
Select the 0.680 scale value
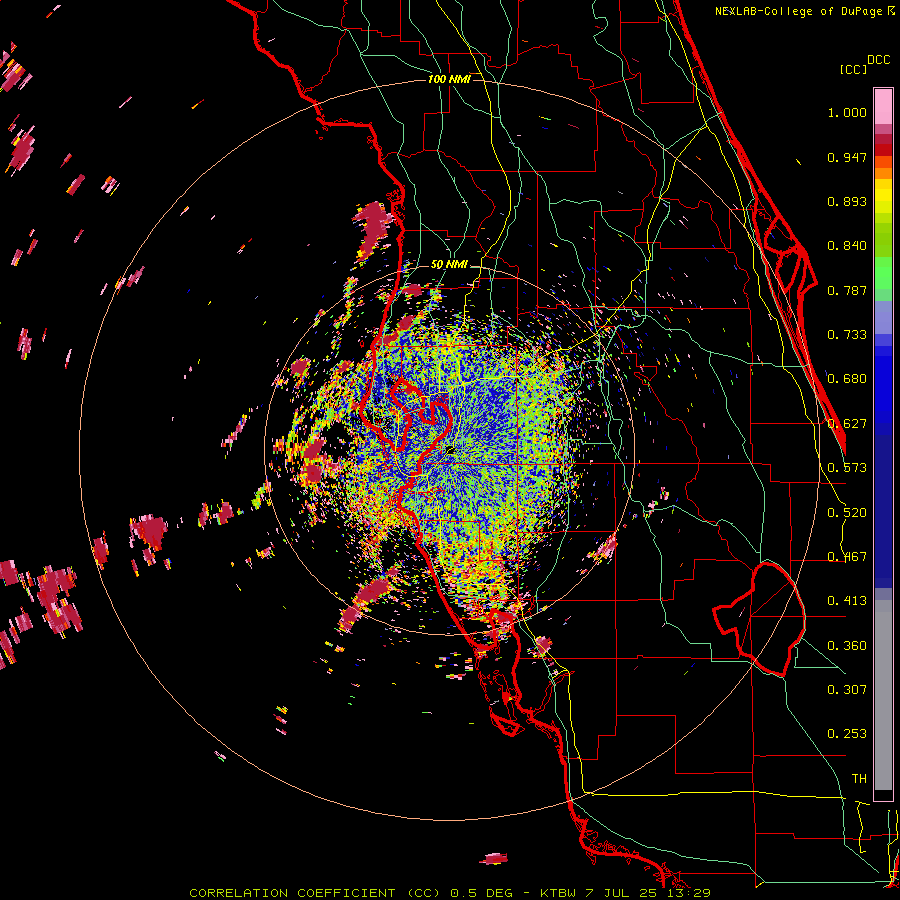point(847,379)
